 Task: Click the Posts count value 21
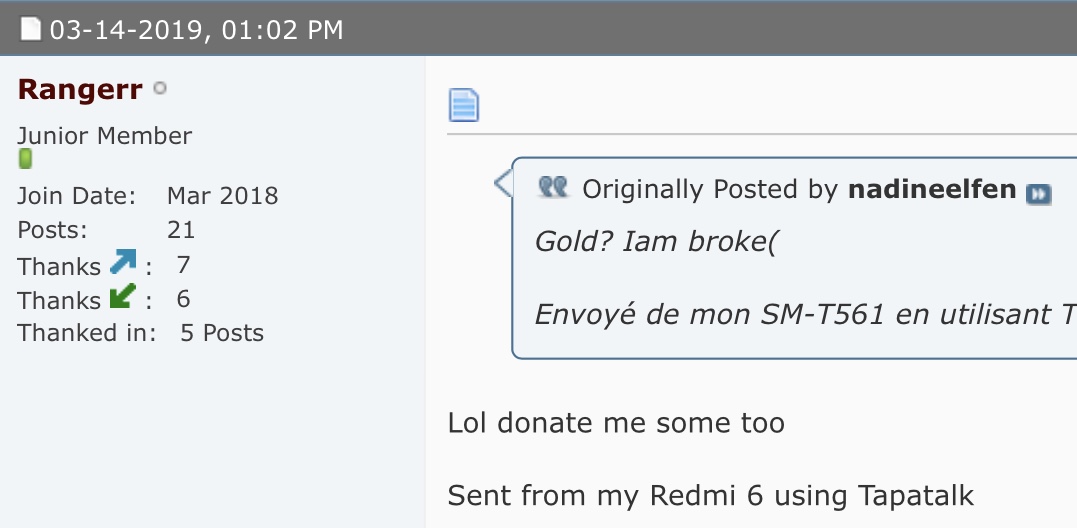(x=181, y=230)
